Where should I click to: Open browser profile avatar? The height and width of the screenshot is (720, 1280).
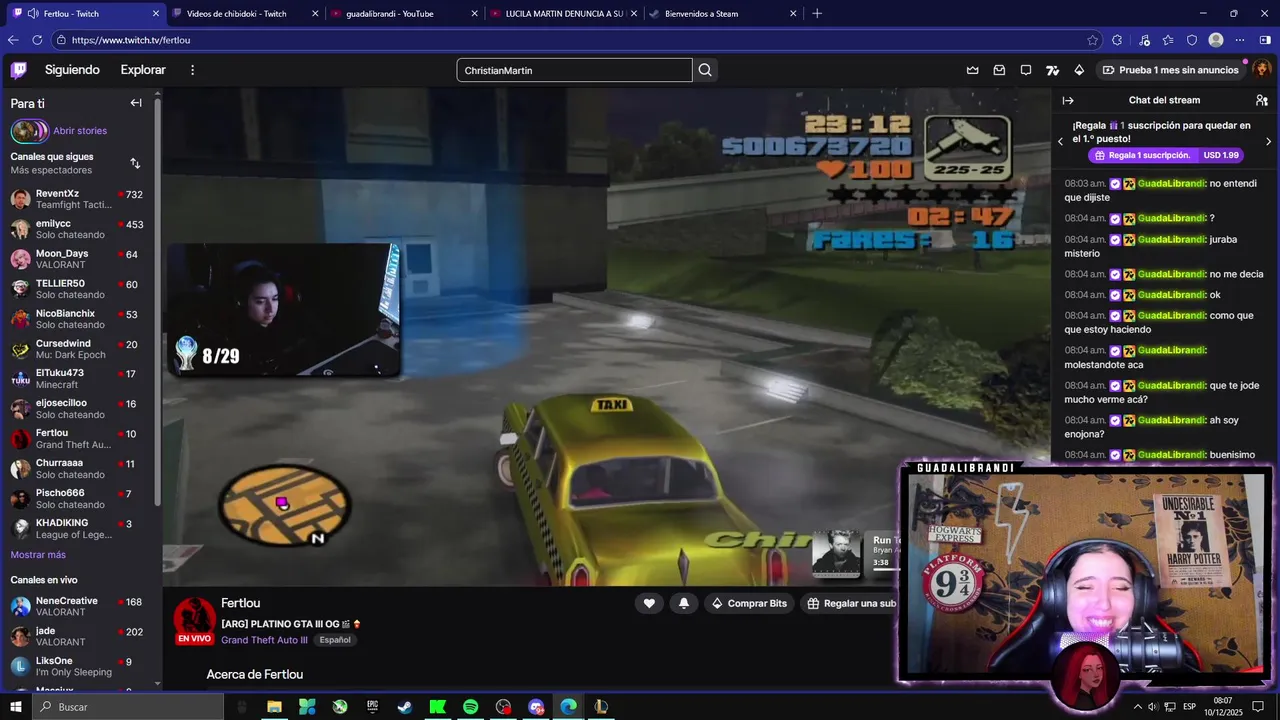(x=1216, y=40)
